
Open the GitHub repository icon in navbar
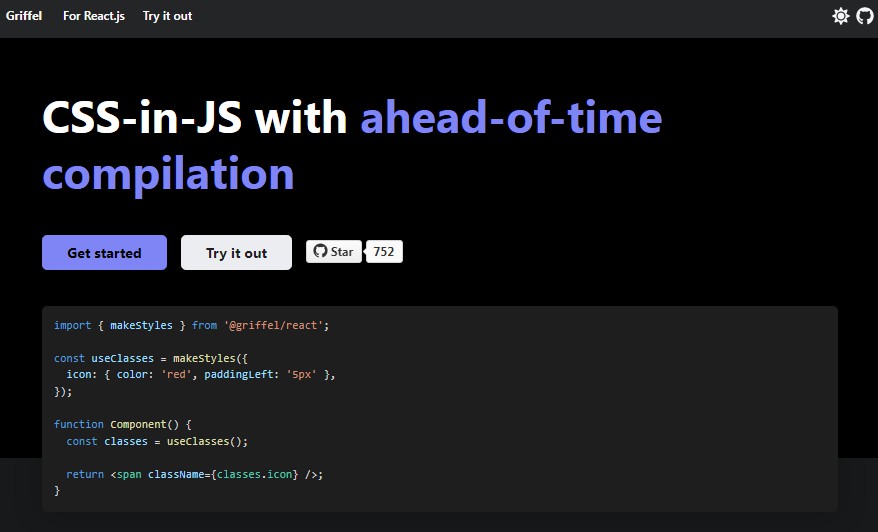(865, 16)
